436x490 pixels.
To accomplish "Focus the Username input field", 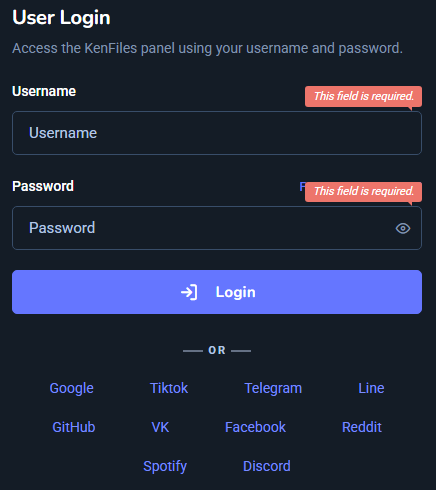I will click(x=217, y=133).
